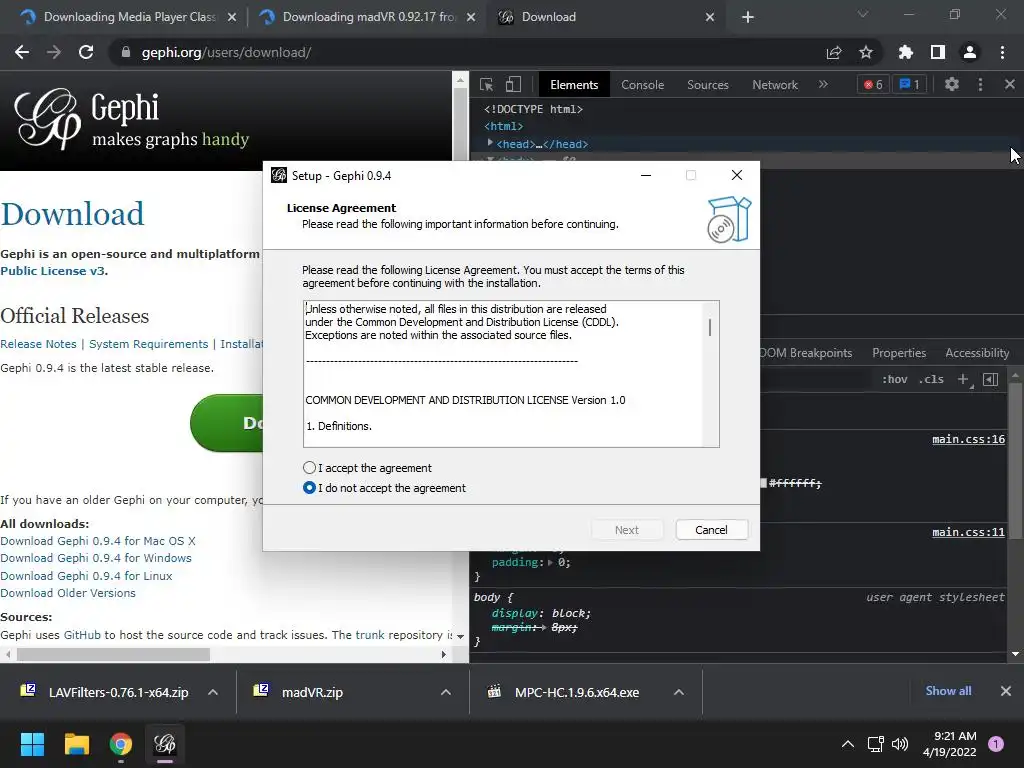Switch to the Console tab in DevTools
The image size is (1024, 768).
642,85
